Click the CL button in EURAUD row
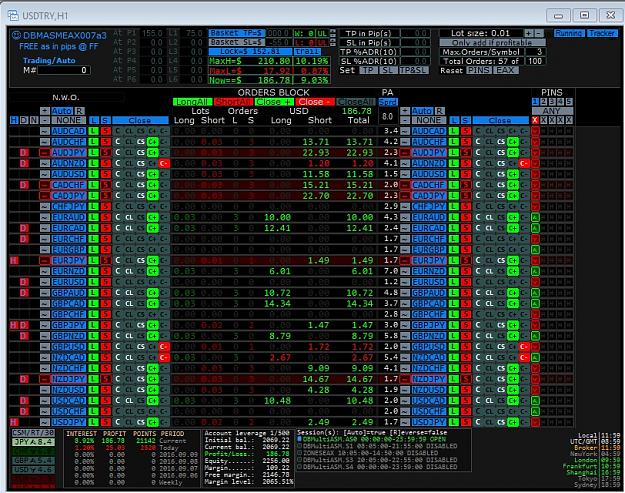This screenshot has width=625, height=493. (x=129, y=217)
